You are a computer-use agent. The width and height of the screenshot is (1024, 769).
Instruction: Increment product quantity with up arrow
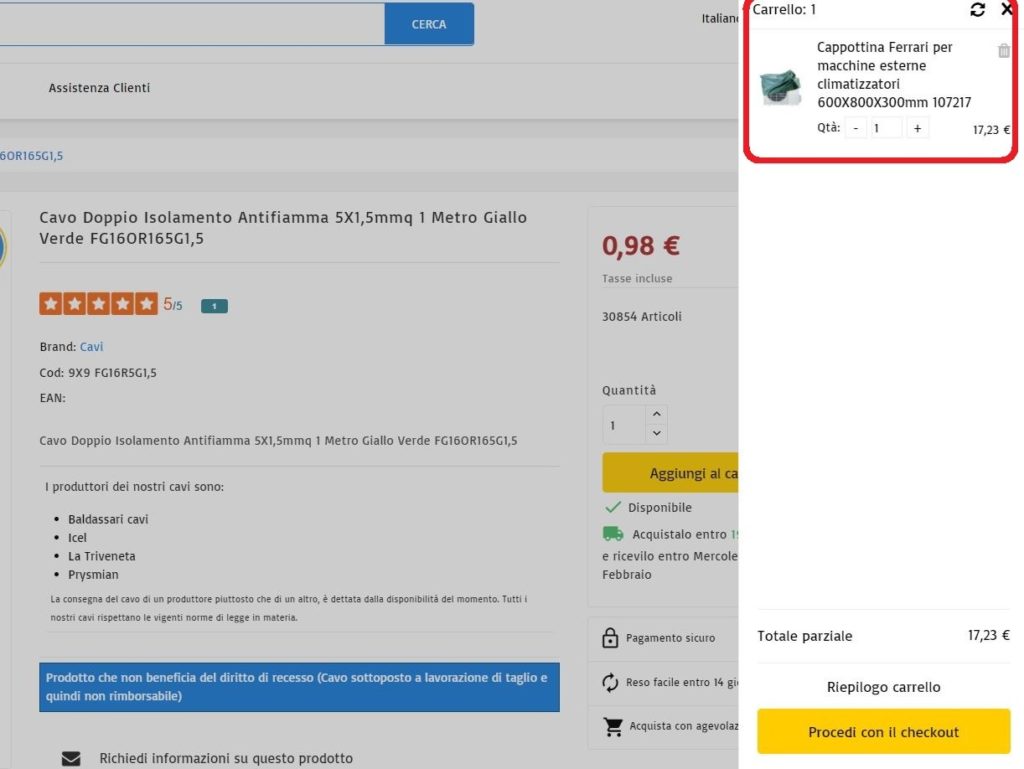pos(656,414)
